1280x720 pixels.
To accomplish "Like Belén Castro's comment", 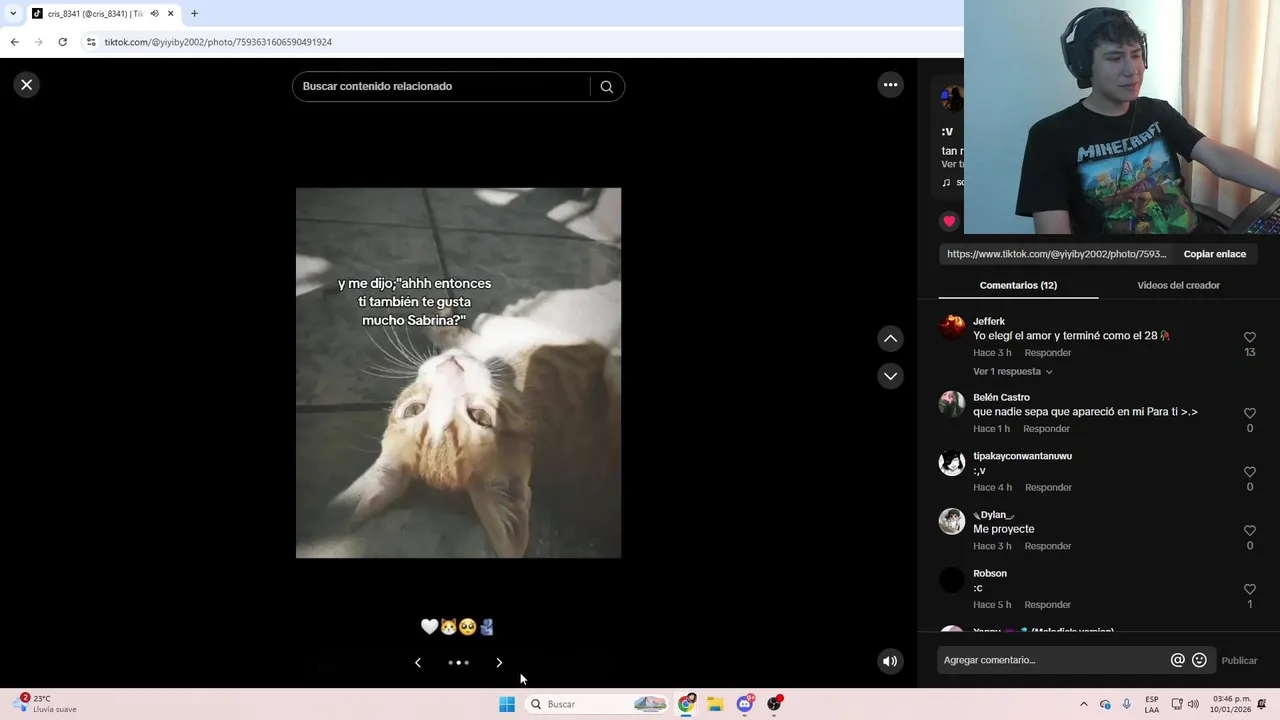I will 1249,413.
